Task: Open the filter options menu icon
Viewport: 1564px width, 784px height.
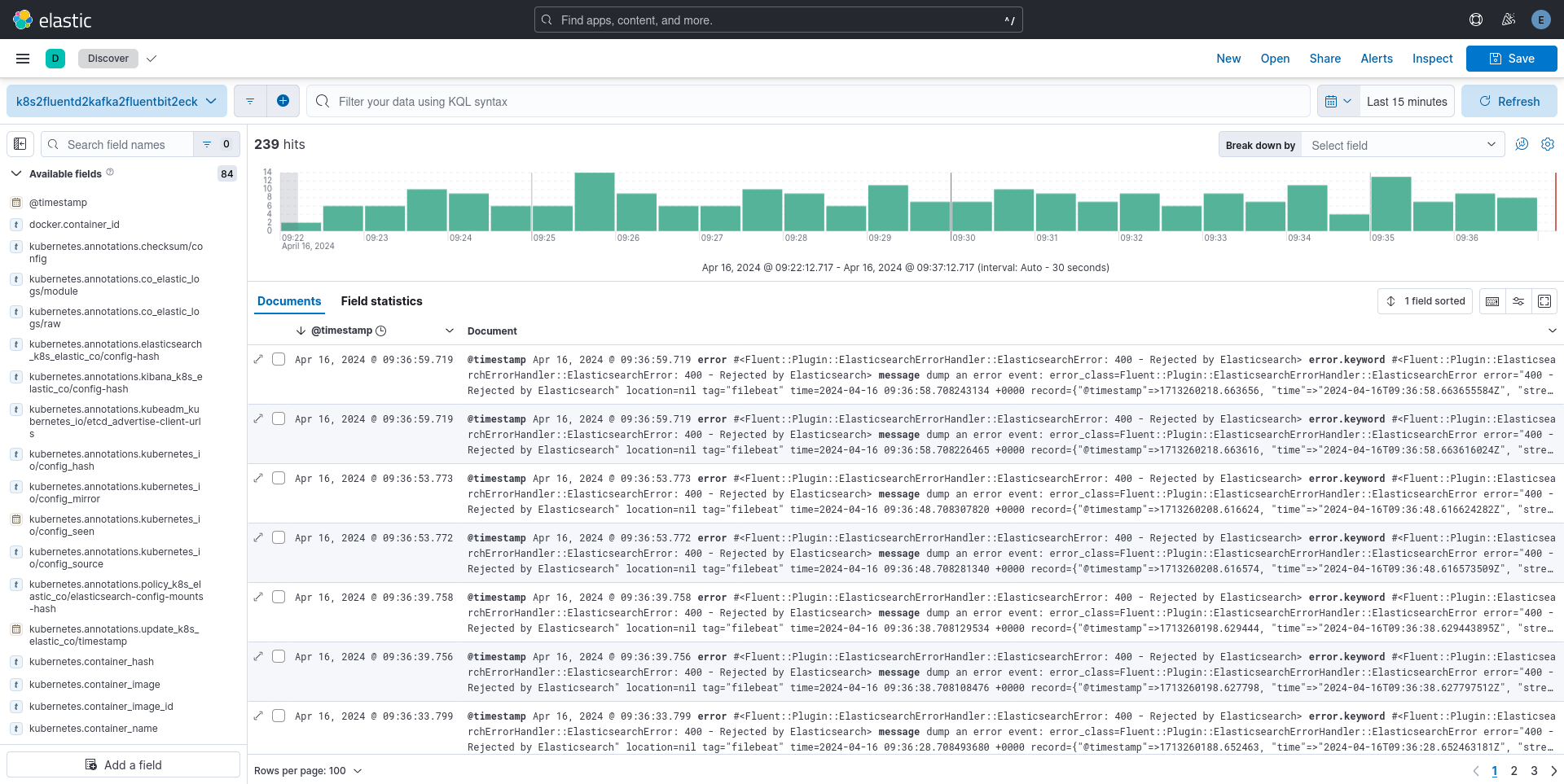Action: pyautogui.click(x=250, y=101)
